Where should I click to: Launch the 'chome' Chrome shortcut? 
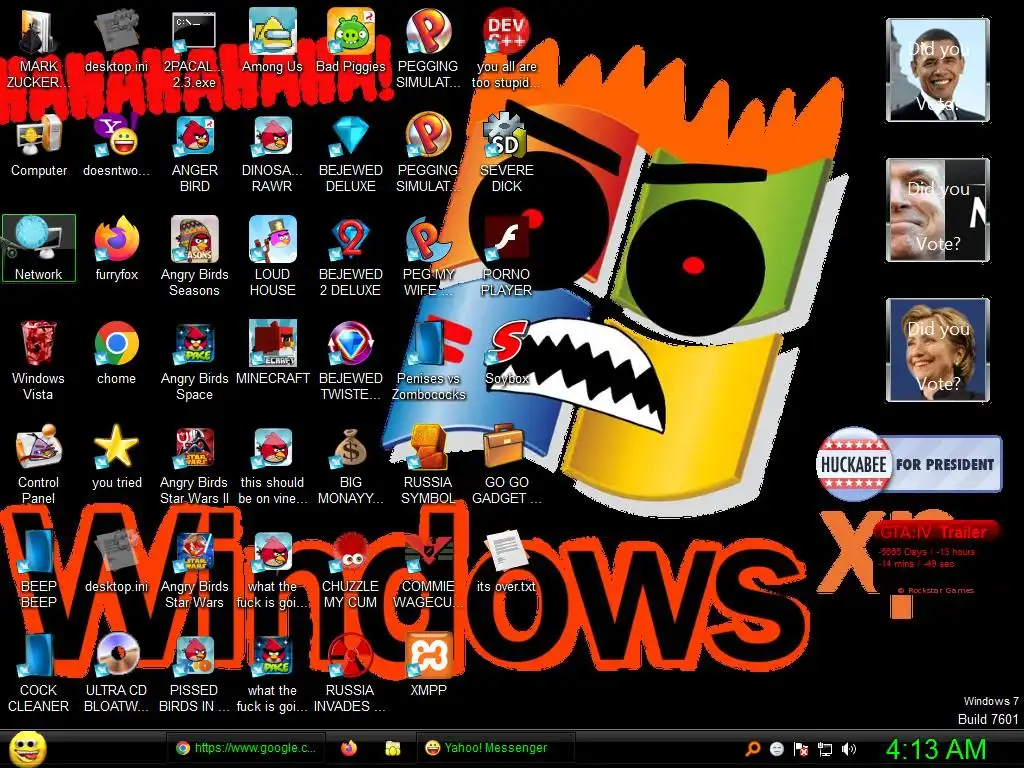coord(116,353)
